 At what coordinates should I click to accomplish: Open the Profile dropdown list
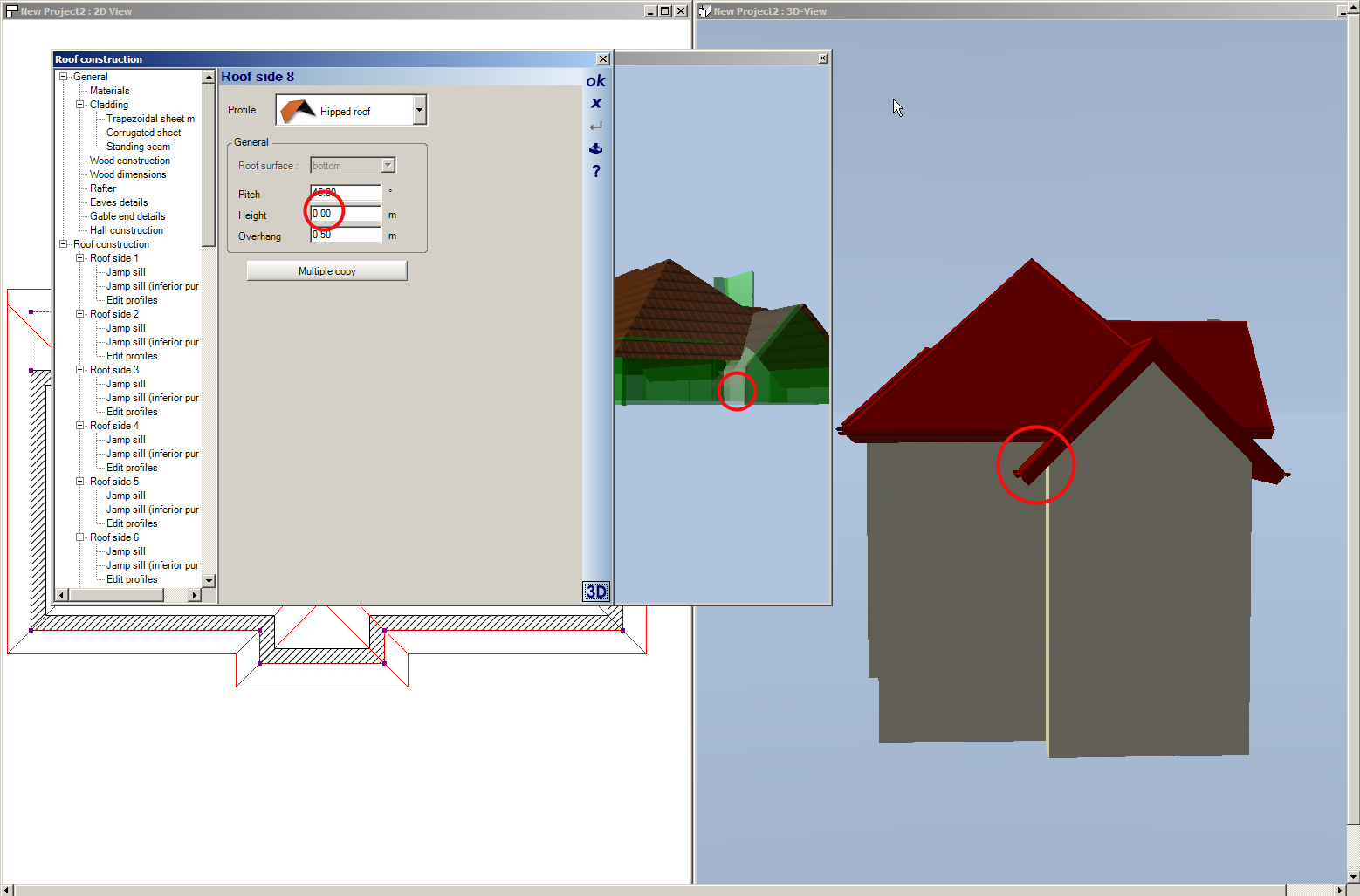pyautogui.click(x=419, y=110)
